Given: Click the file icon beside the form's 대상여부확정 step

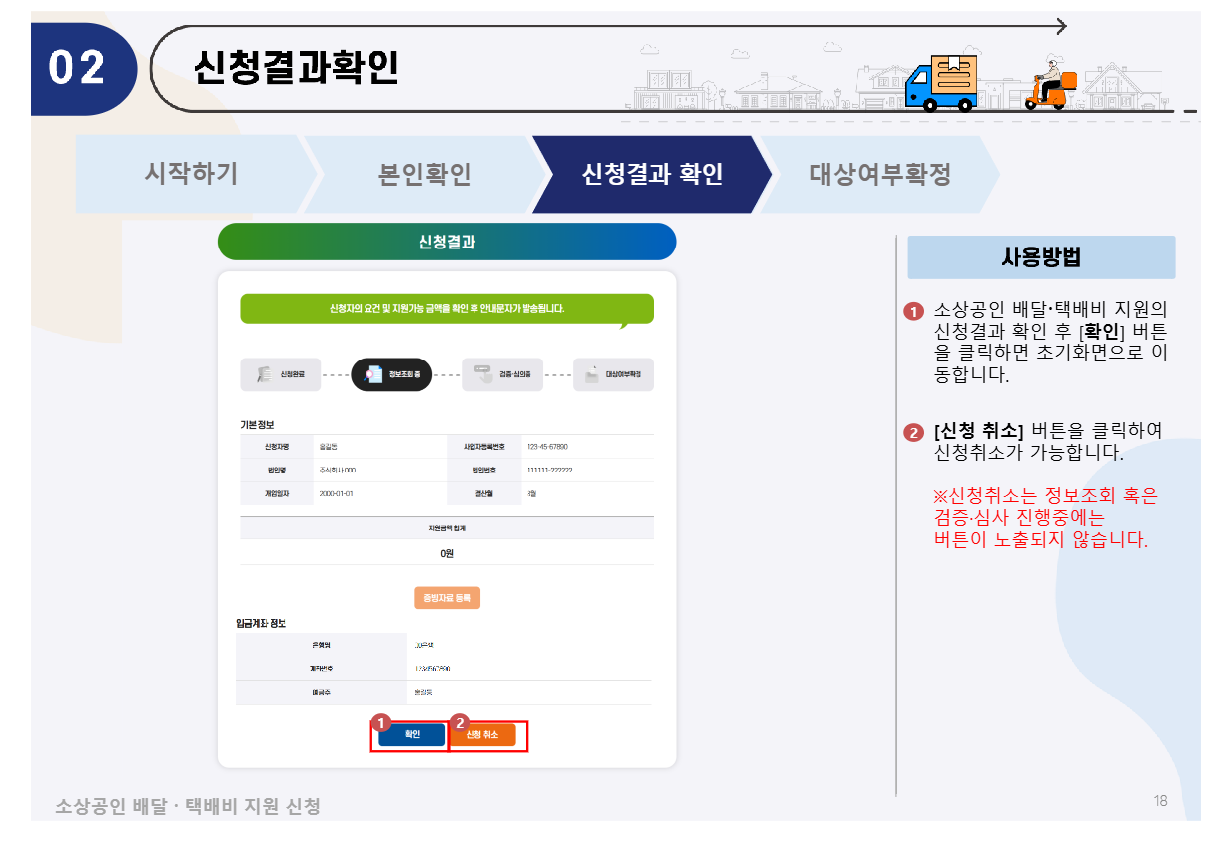Looking at the screenshot, I should [x=592, y=374].
